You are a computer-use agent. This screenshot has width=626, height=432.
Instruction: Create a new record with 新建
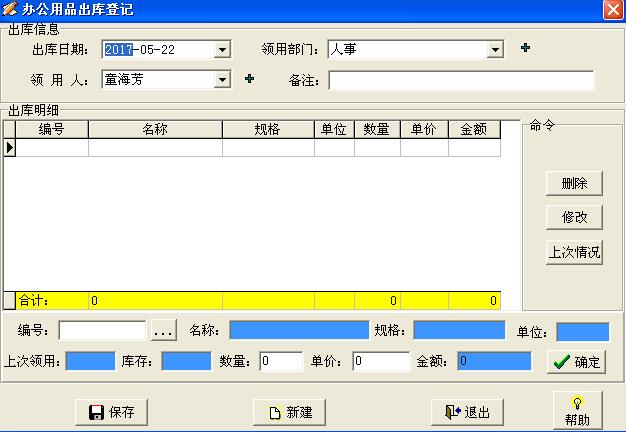289,412
